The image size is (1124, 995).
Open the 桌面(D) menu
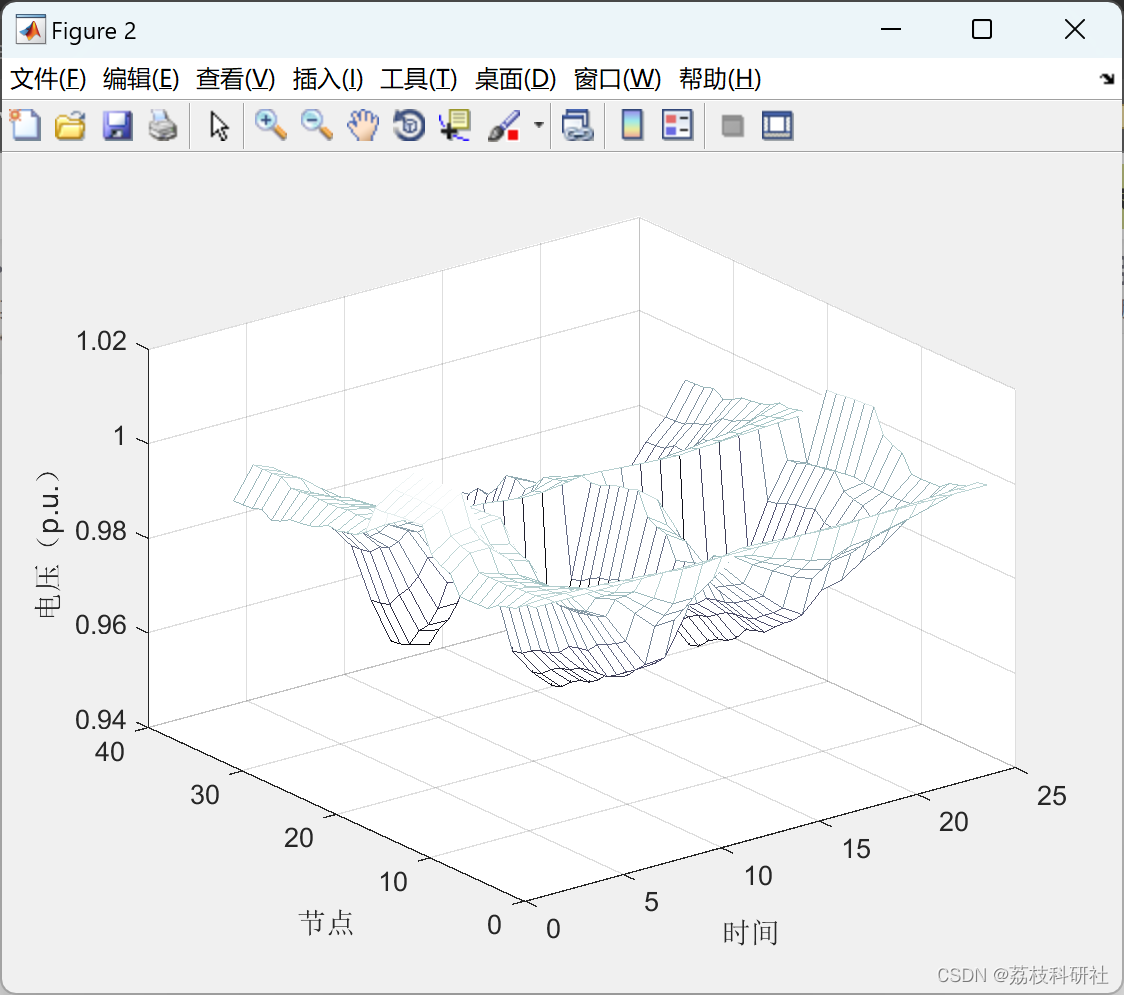coord(515,79)
